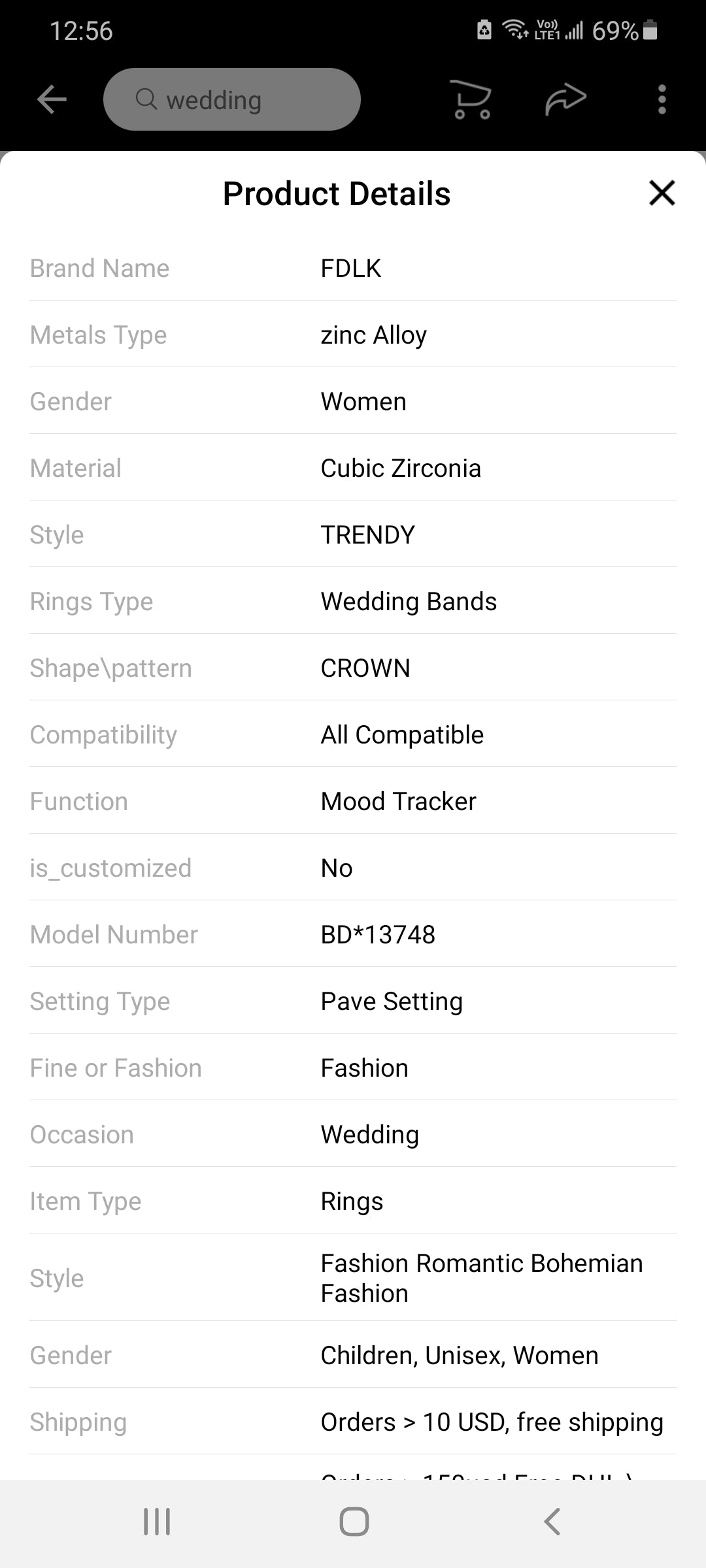Tap the back arrow icon

52,100
